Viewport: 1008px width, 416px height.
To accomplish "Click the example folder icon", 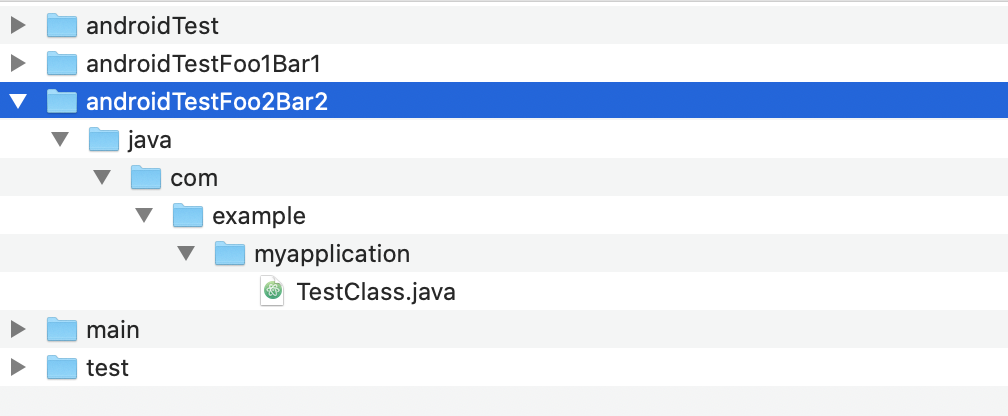I will click(x=188, y=215).
